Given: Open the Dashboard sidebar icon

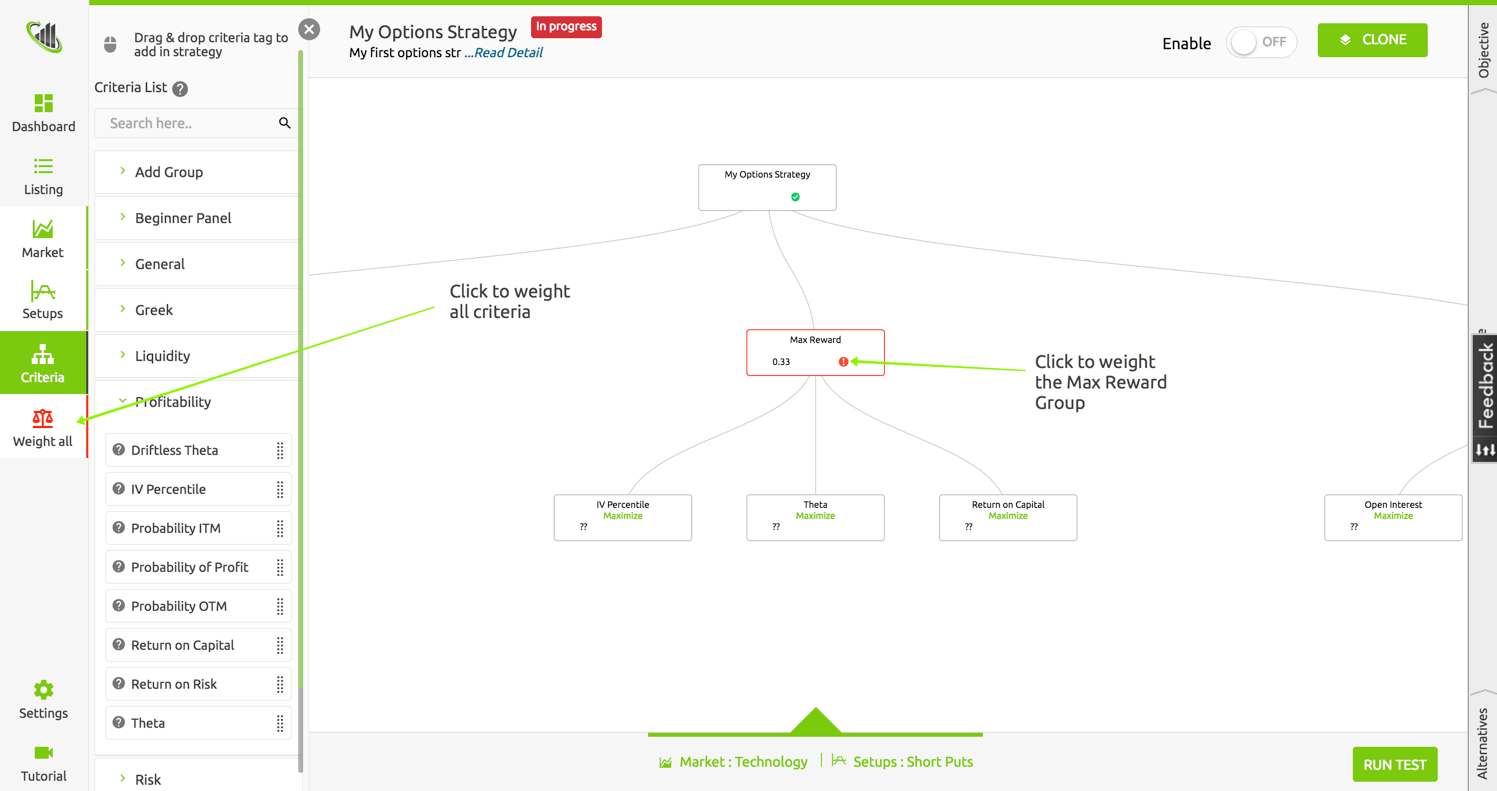Looking at the screenshot, I should coord(43,104).
